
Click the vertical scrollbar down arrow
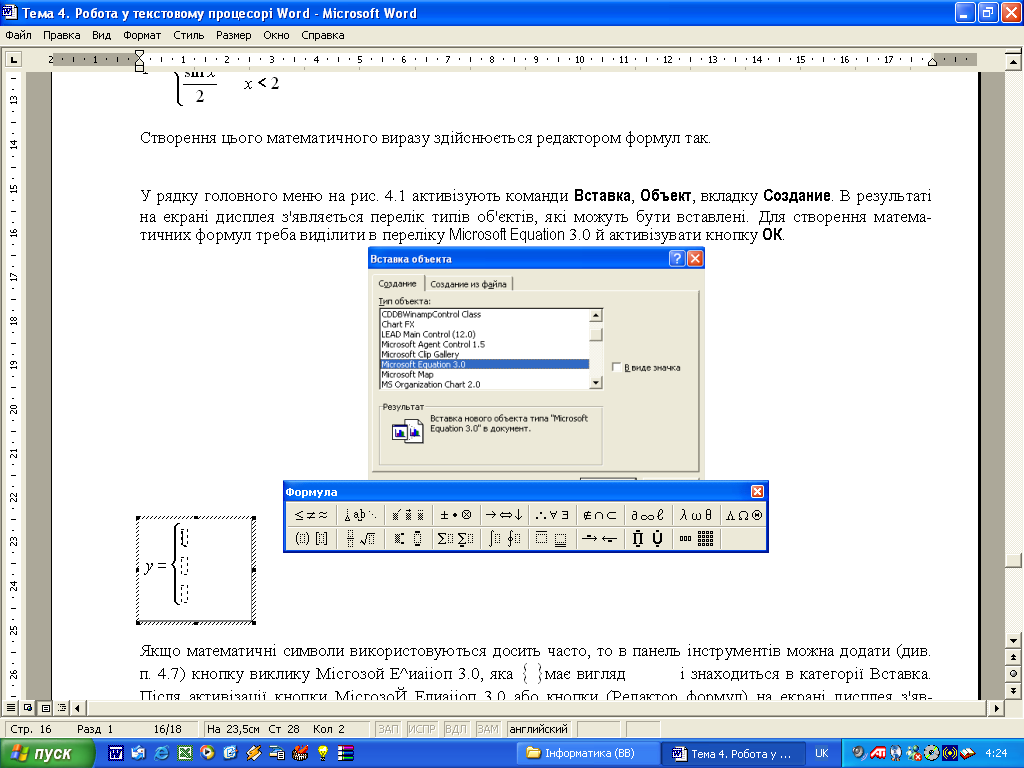[1013, 641]
